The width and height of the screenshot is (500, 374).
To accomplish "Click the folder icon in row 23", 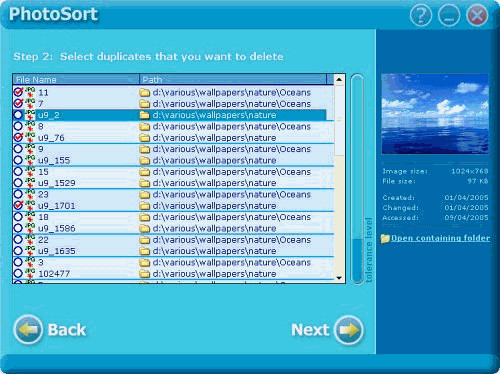I will (144, 194).
